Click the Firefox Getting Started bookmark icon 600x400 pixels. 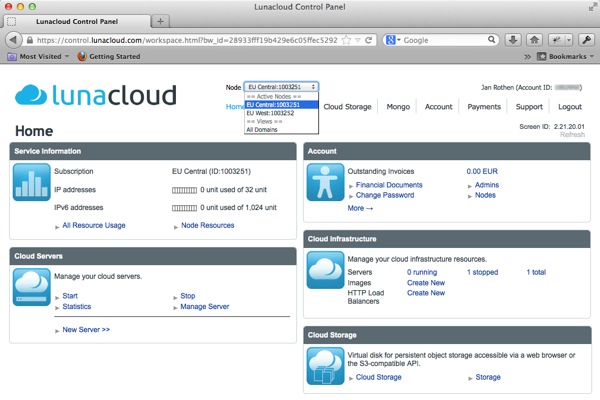pyautogui.click(x=82, y=56)
